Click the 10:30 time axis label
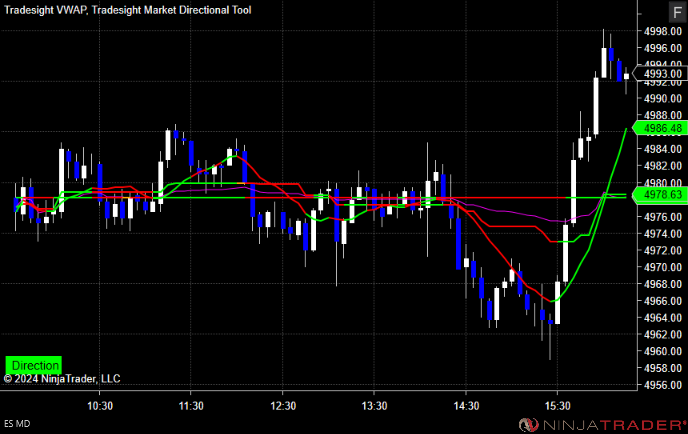Image resolution: width=688 pixels, height=434 pixels. [100, 406]
